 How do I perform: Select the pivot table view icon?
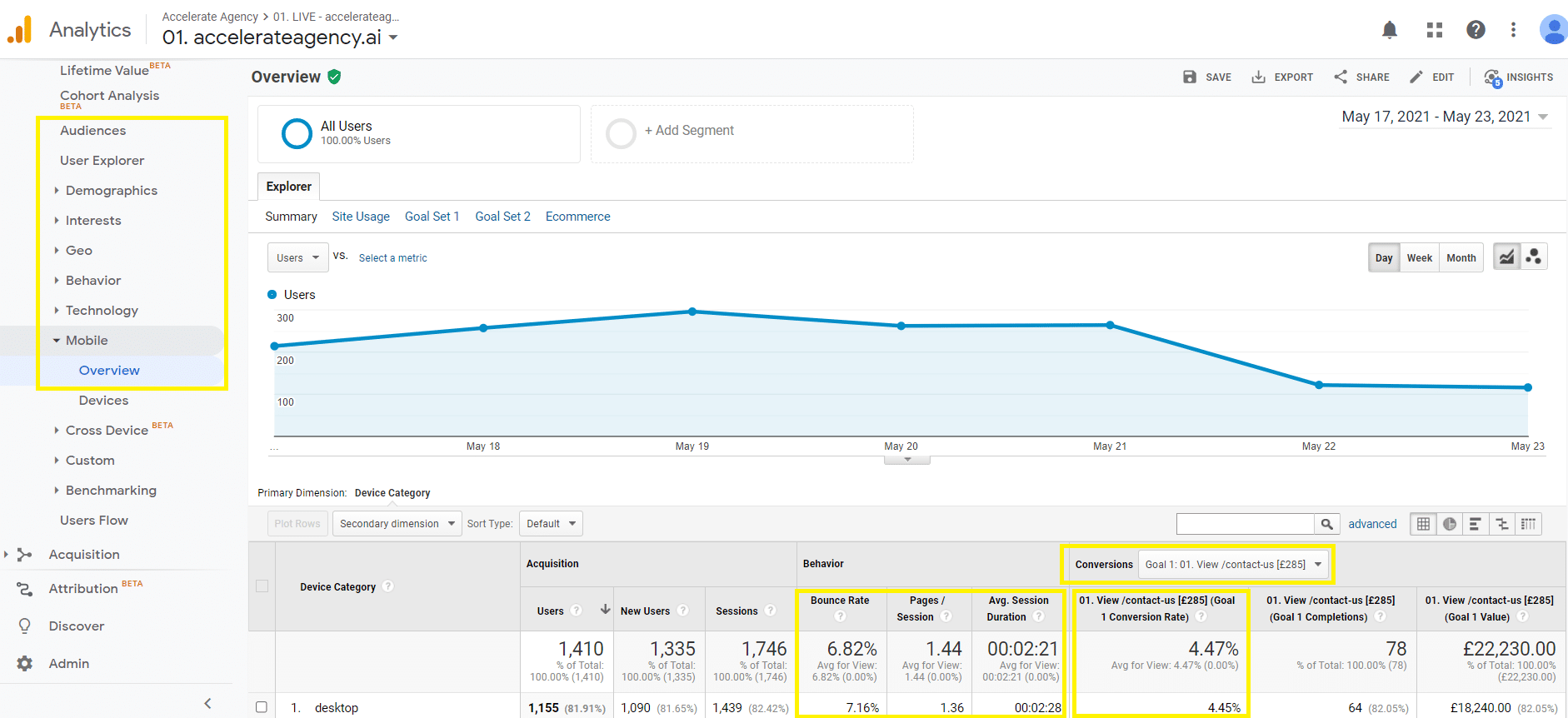coord(1528,524)
